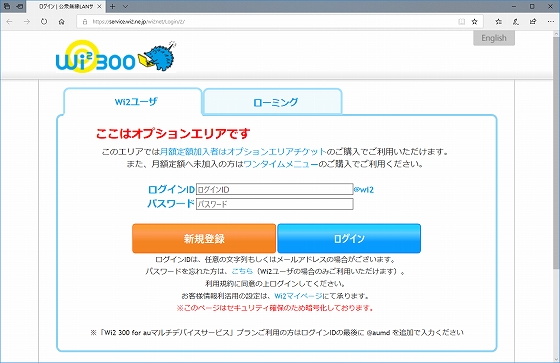Screen dimensions: 560x363
Task: Add page to favorites star icon
Action: 474,21
